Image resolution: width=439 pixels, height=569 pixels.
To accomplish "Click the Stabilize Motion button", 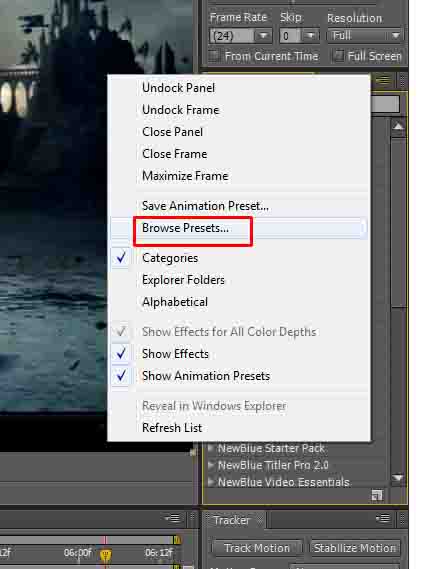I will 355,548.
